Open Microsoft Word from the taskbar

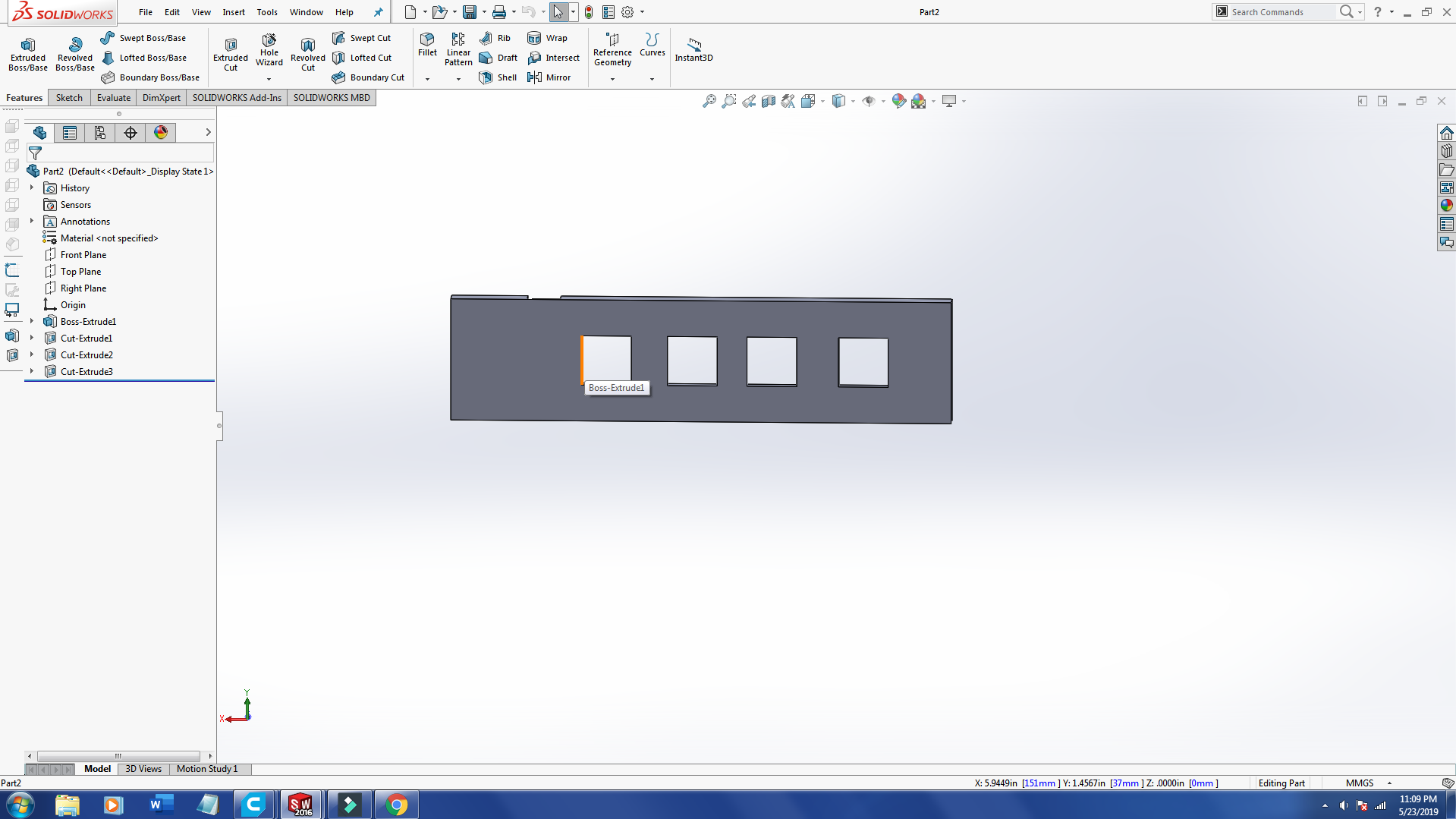click(x=161, y=805)
